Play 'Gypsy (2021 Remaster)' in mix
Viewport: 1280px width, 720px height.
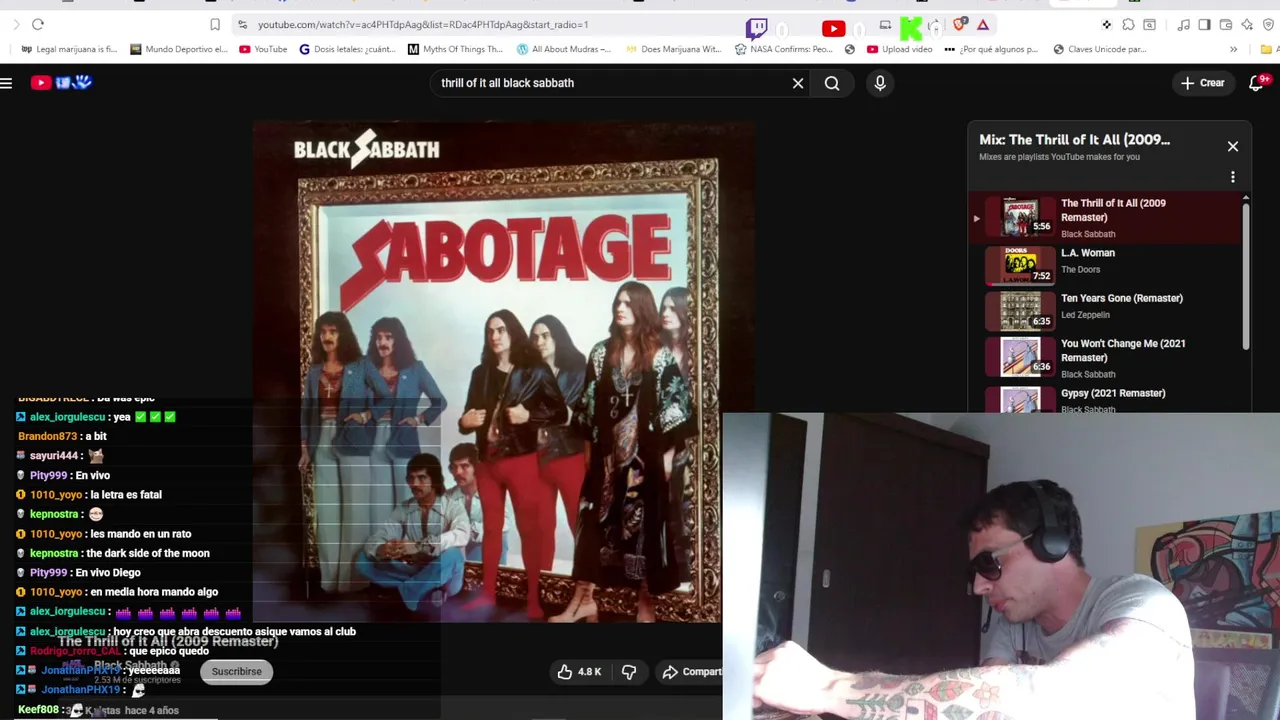tap(1105, 400)
